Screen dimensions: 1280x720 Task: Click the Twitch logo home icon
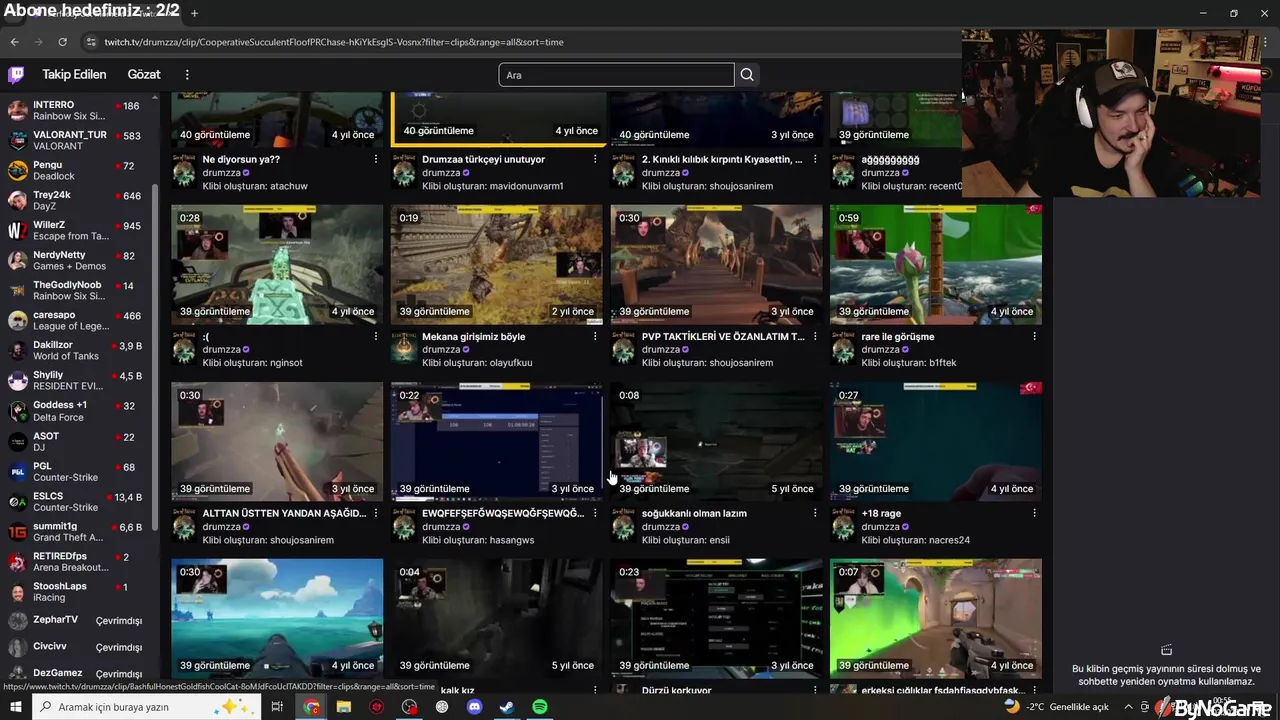[x=16, y=75]
